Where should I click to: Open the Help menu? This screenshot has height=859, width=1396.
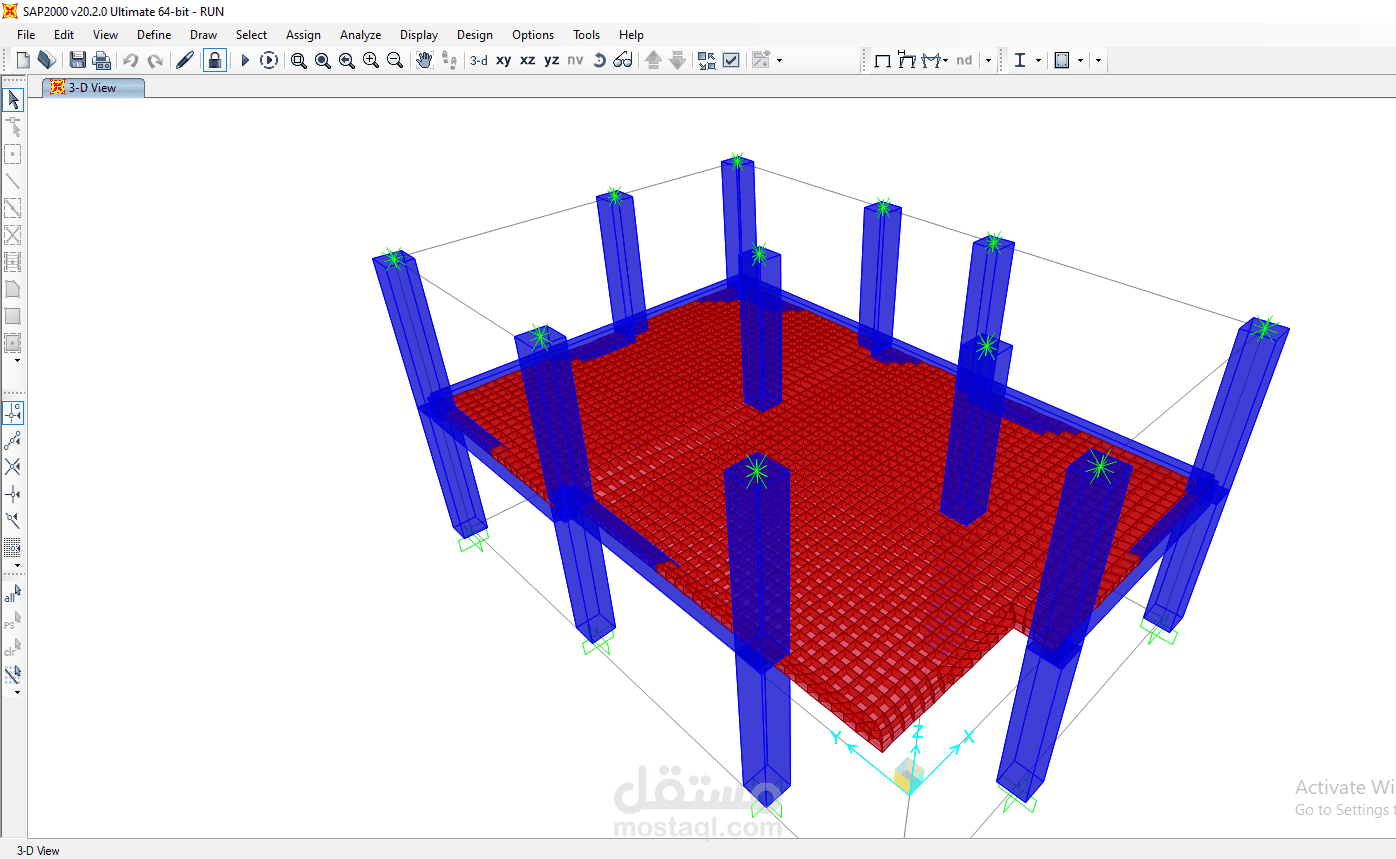click(x=631, y=34)
